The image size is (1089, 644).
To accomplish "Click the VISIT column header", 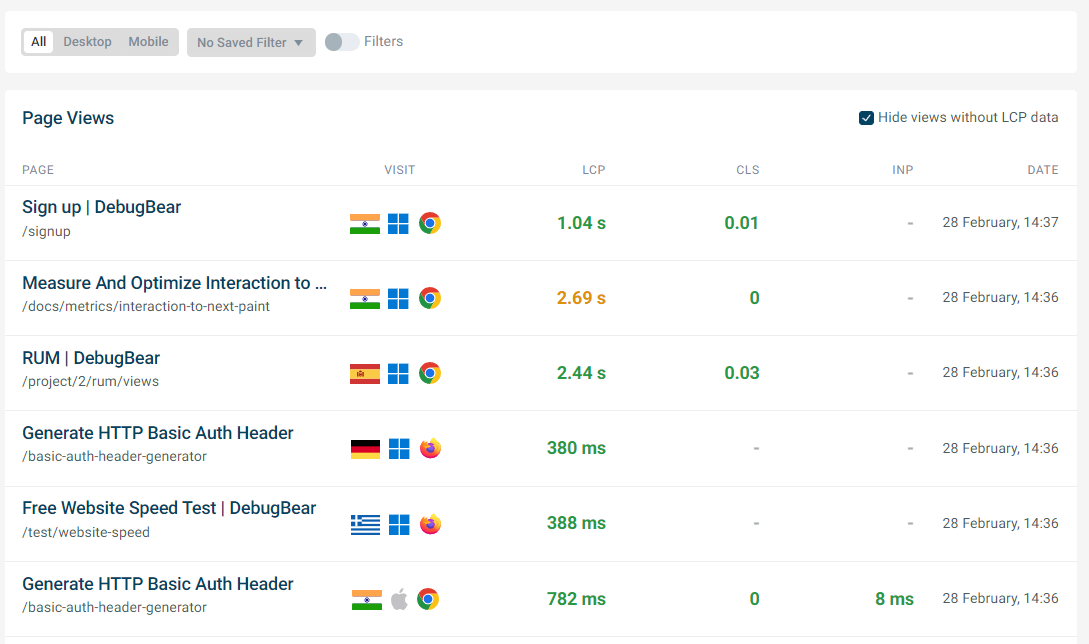I will click(x=399, y=170).
